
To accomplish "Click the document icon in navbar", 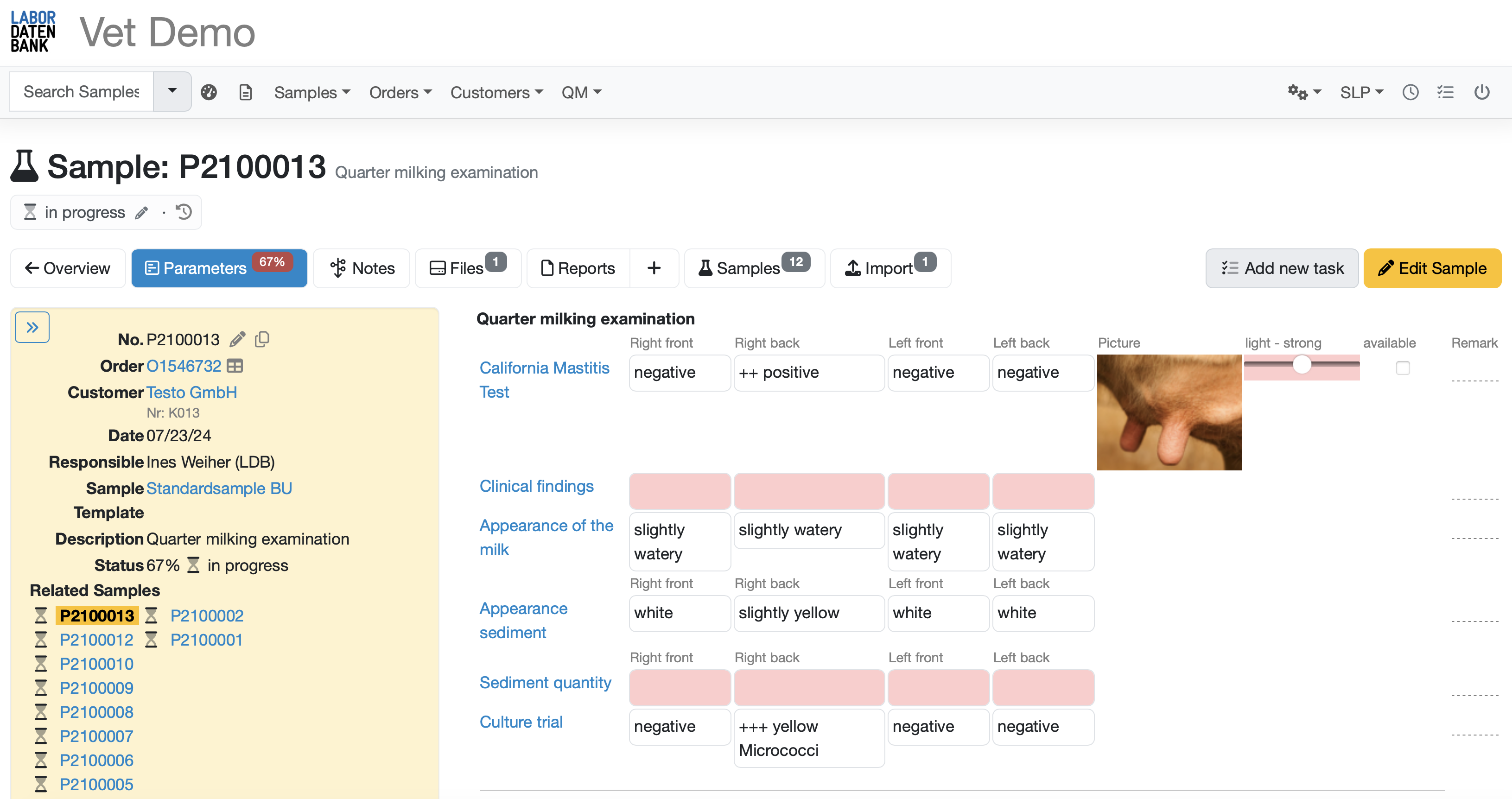I will click(245, 92).
